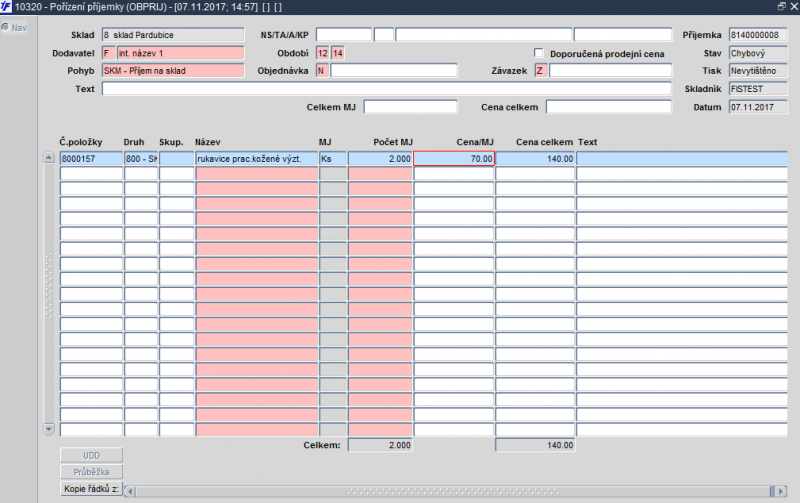Viewport: 800px width, 503px height.
Task: Click the Datum field 07.11.2017
Action: click(758, 107)
